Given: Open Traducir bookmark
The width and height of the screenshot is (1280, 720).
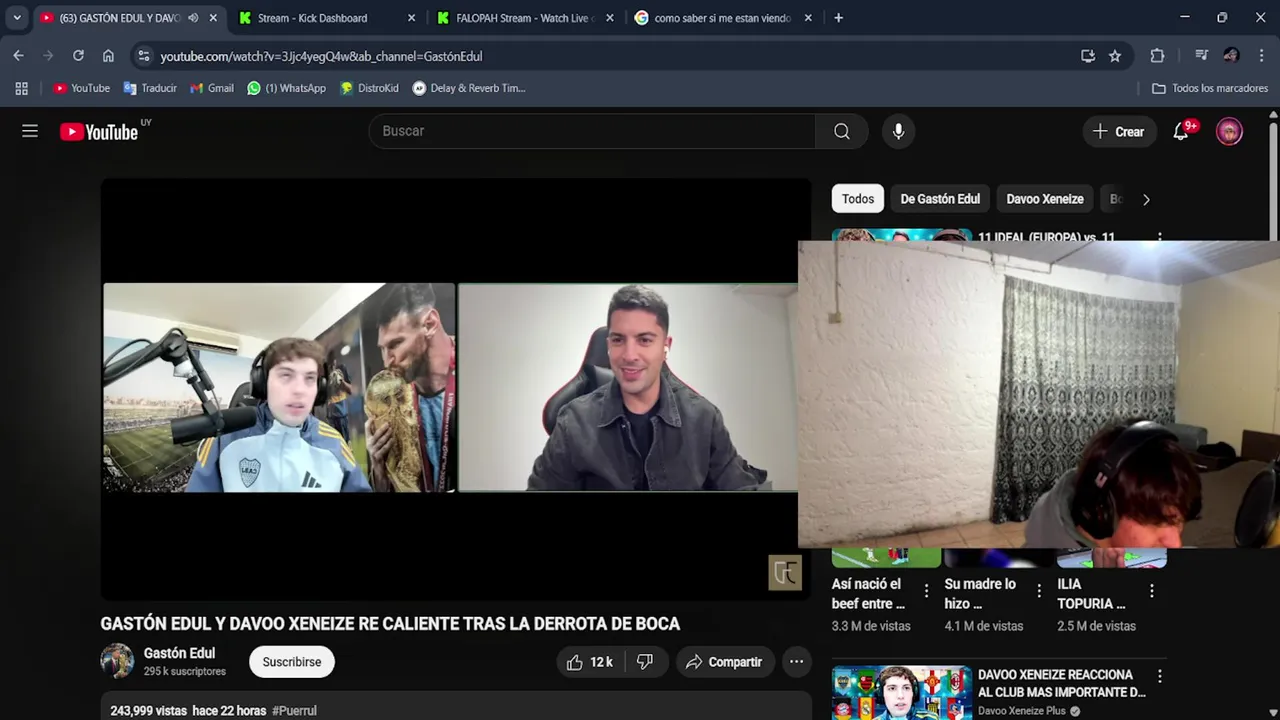Looking at the screenshot, I should 150,88.
